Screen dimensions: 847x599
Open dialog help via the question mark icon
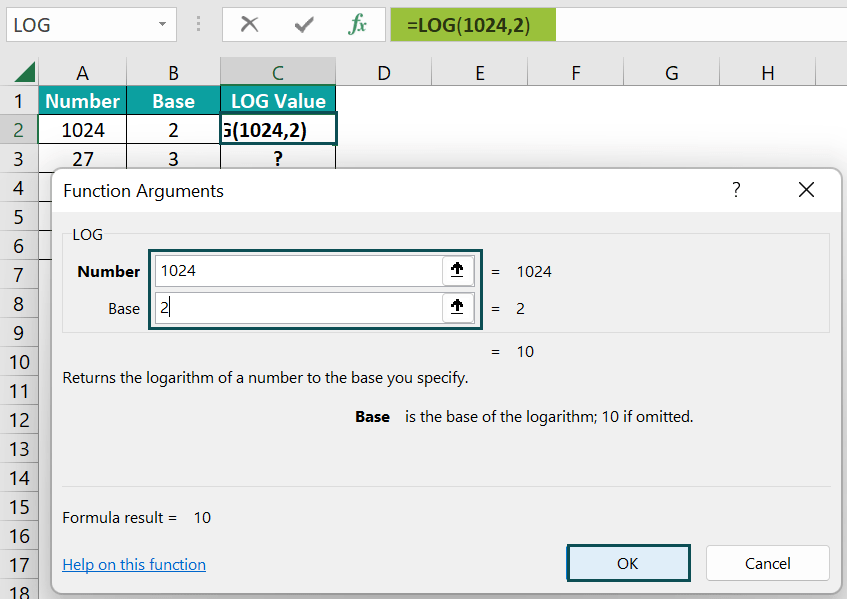point(736,189)
